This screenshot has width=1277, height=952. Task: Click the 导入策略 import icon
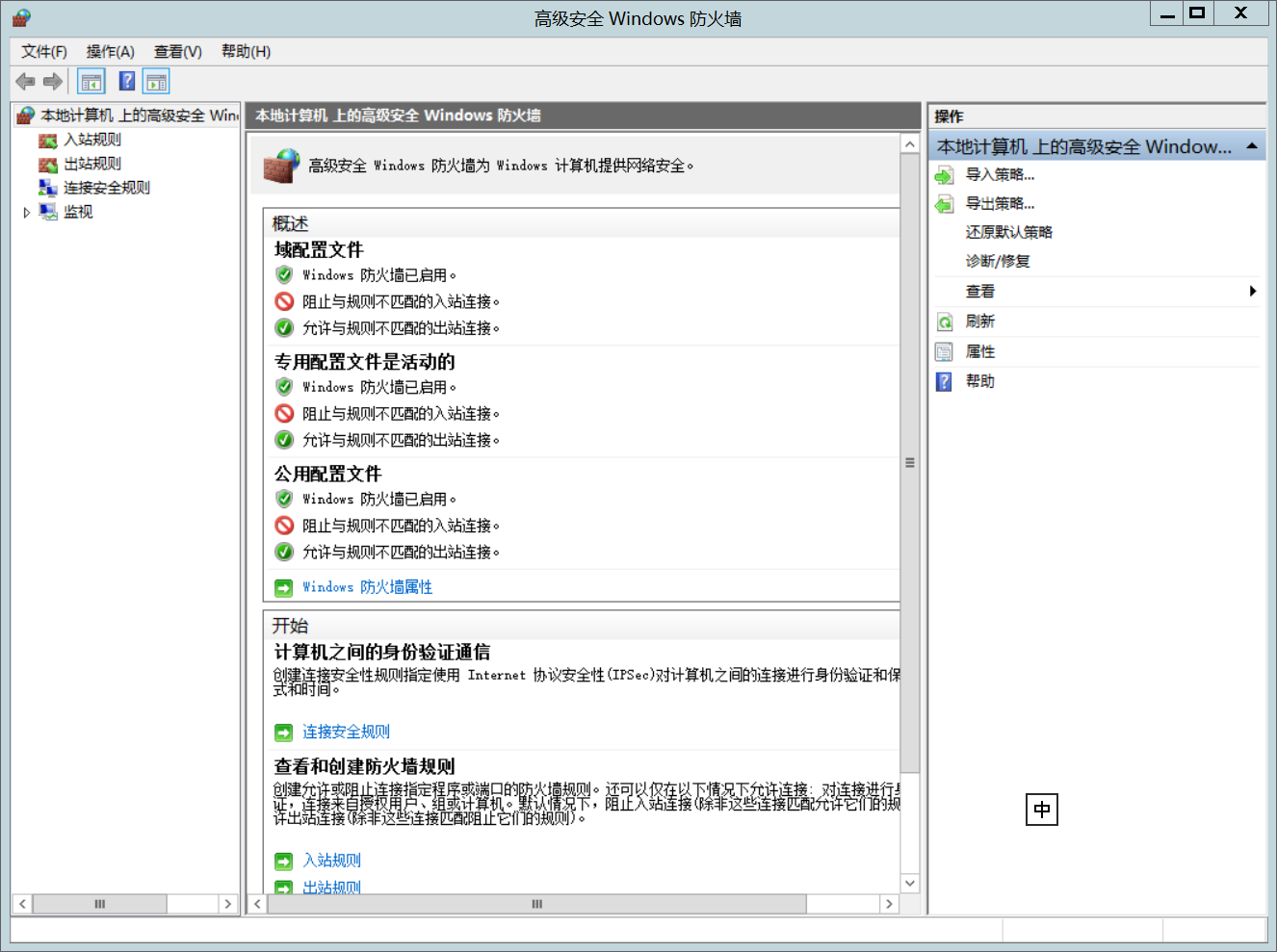pos(945,175)
